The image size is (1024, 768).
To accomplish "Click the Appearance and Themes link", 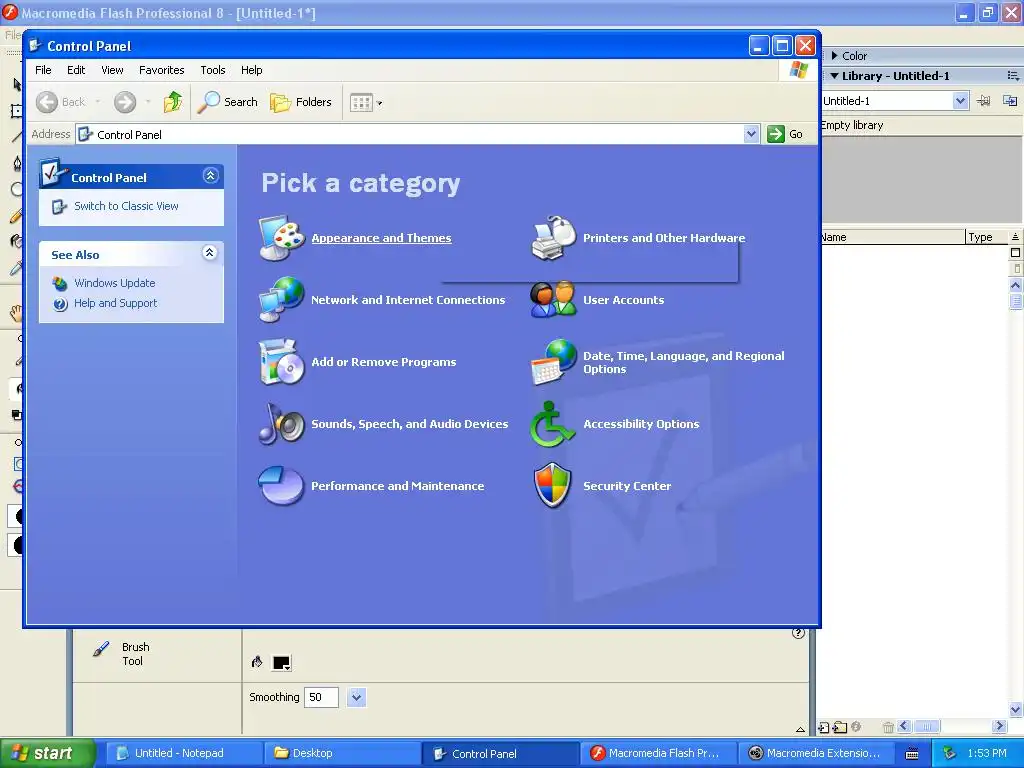I will pyautogui.click(x=381, y=238).
